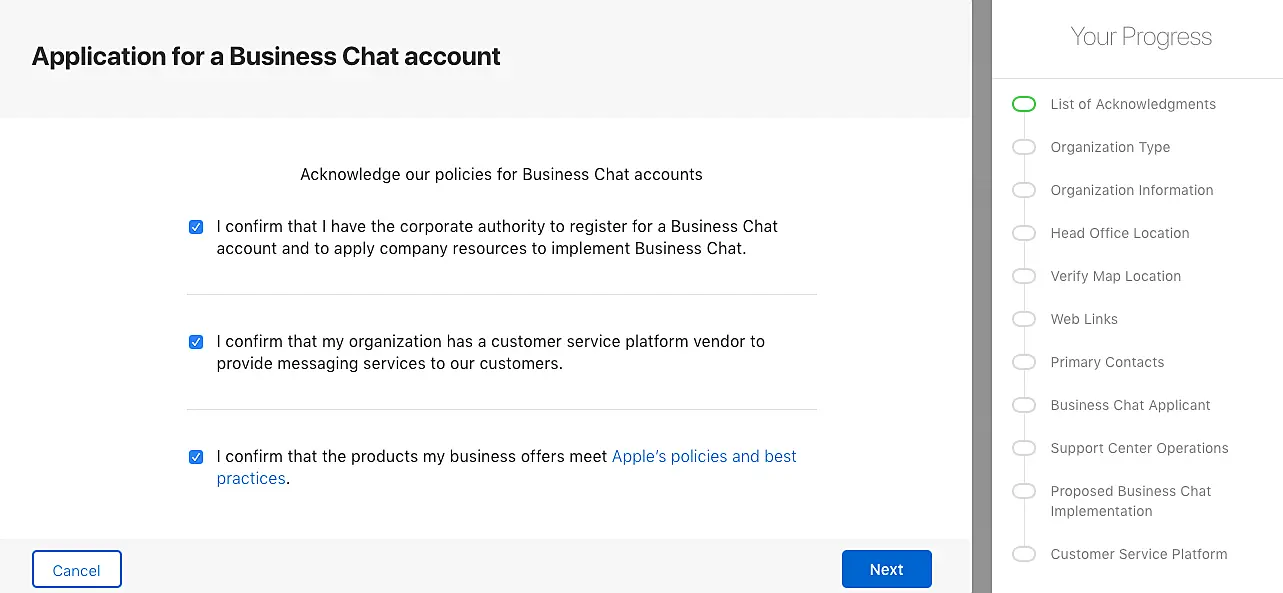This screenshot has height=593, width=1283.
Task: Click the Primary Contacts step indicator
Action: pos(1023,362)
